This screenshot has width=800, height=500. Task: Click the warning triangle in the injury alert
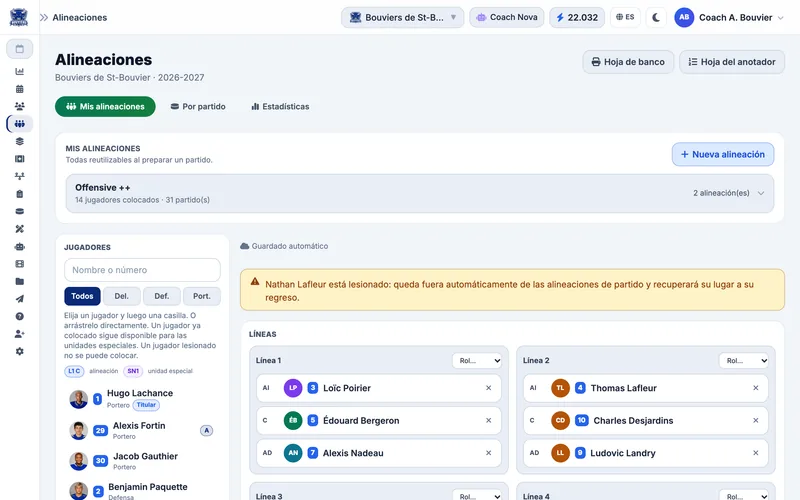pos(255,282)
